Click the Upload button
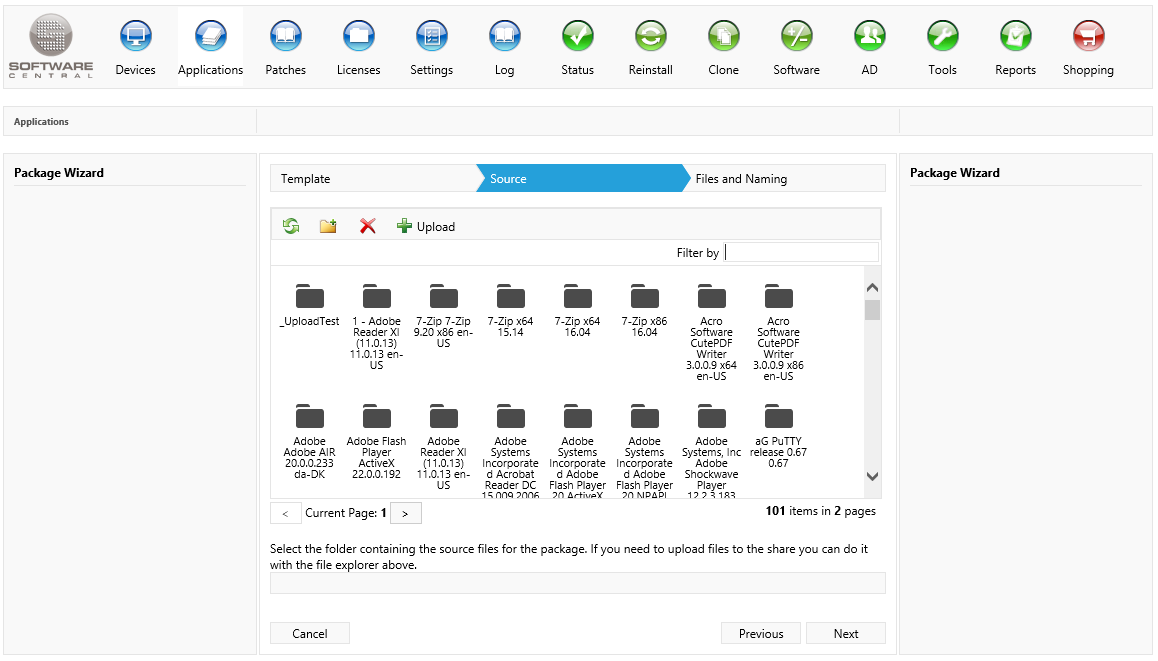The height and width of the screenshot is (661, 1158). (426, 226)
